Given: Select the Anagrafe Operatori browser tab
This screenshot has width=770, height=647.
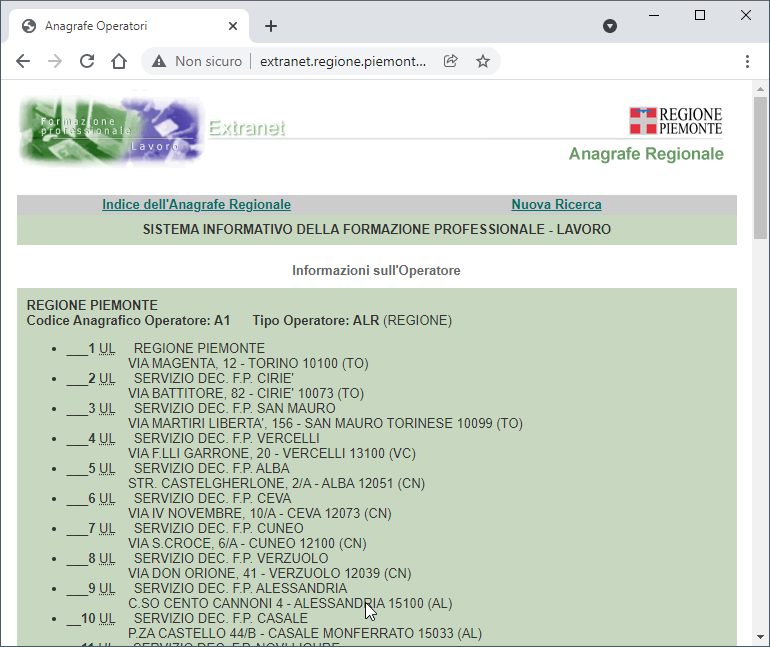Looking at the screenshot, I should point(120,26).
